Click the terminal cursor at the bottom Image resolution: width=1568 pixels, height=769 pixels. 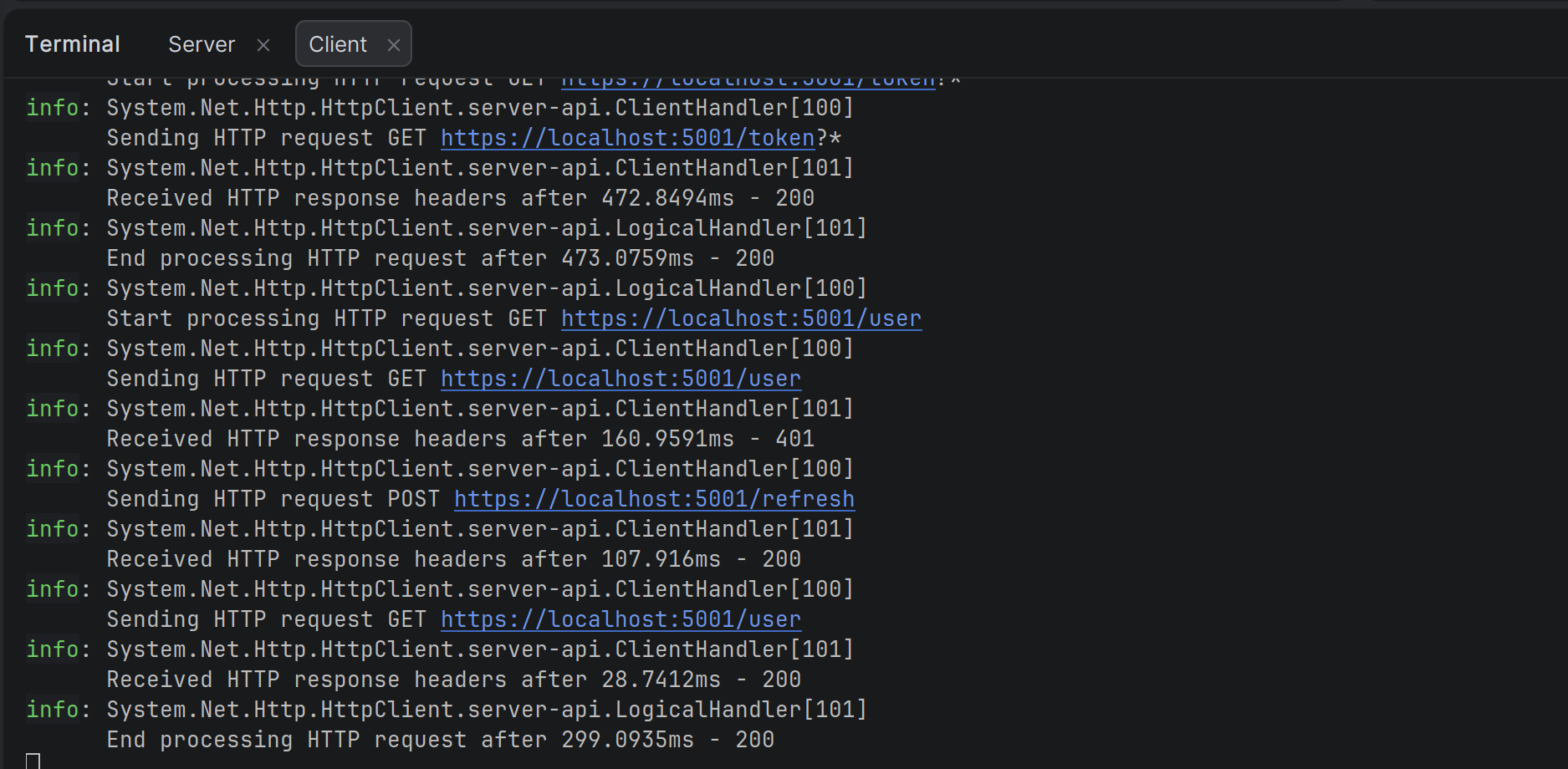[33, 761]
